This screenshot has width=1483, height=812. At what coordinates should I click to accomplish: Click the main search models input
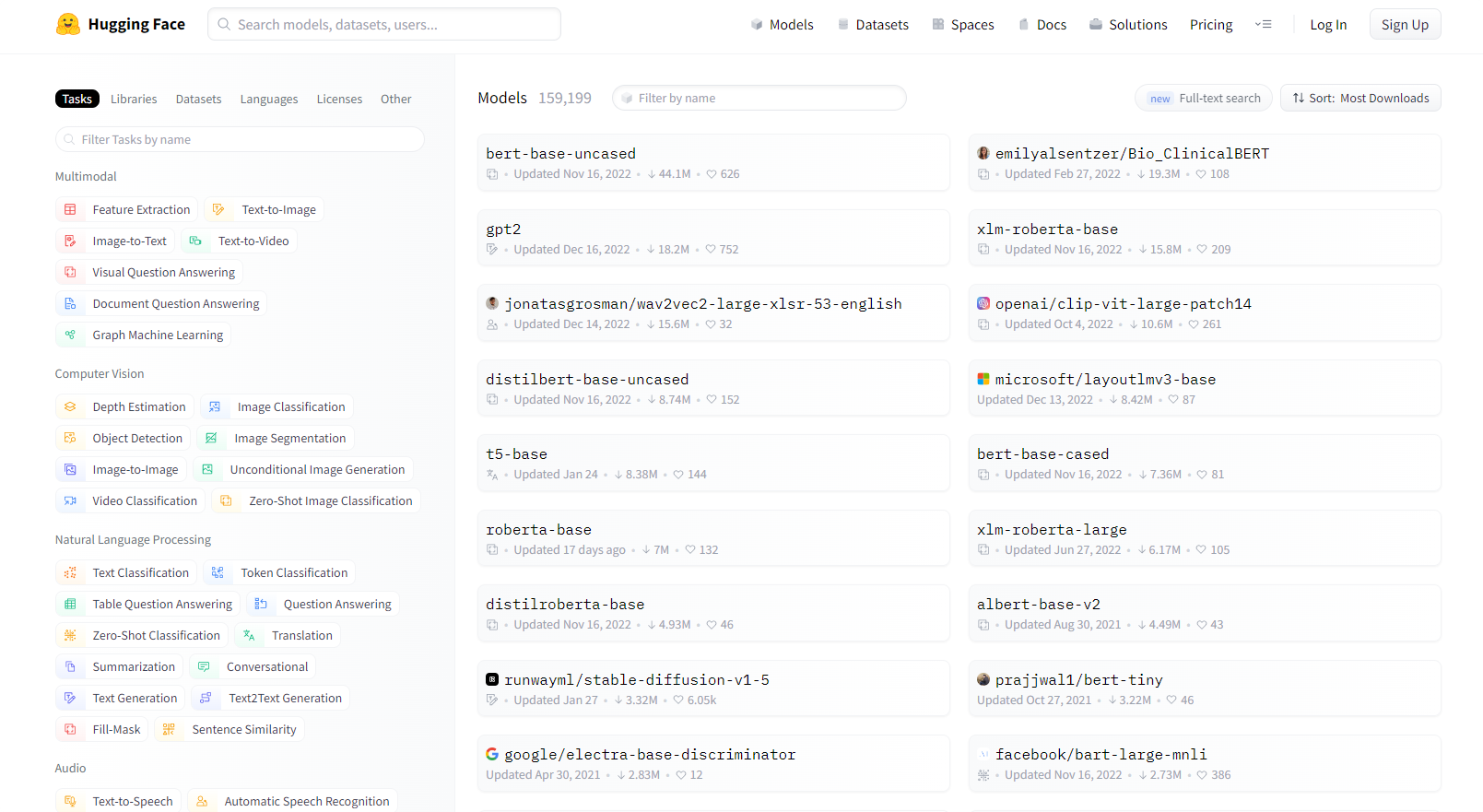tap(384, 24)
